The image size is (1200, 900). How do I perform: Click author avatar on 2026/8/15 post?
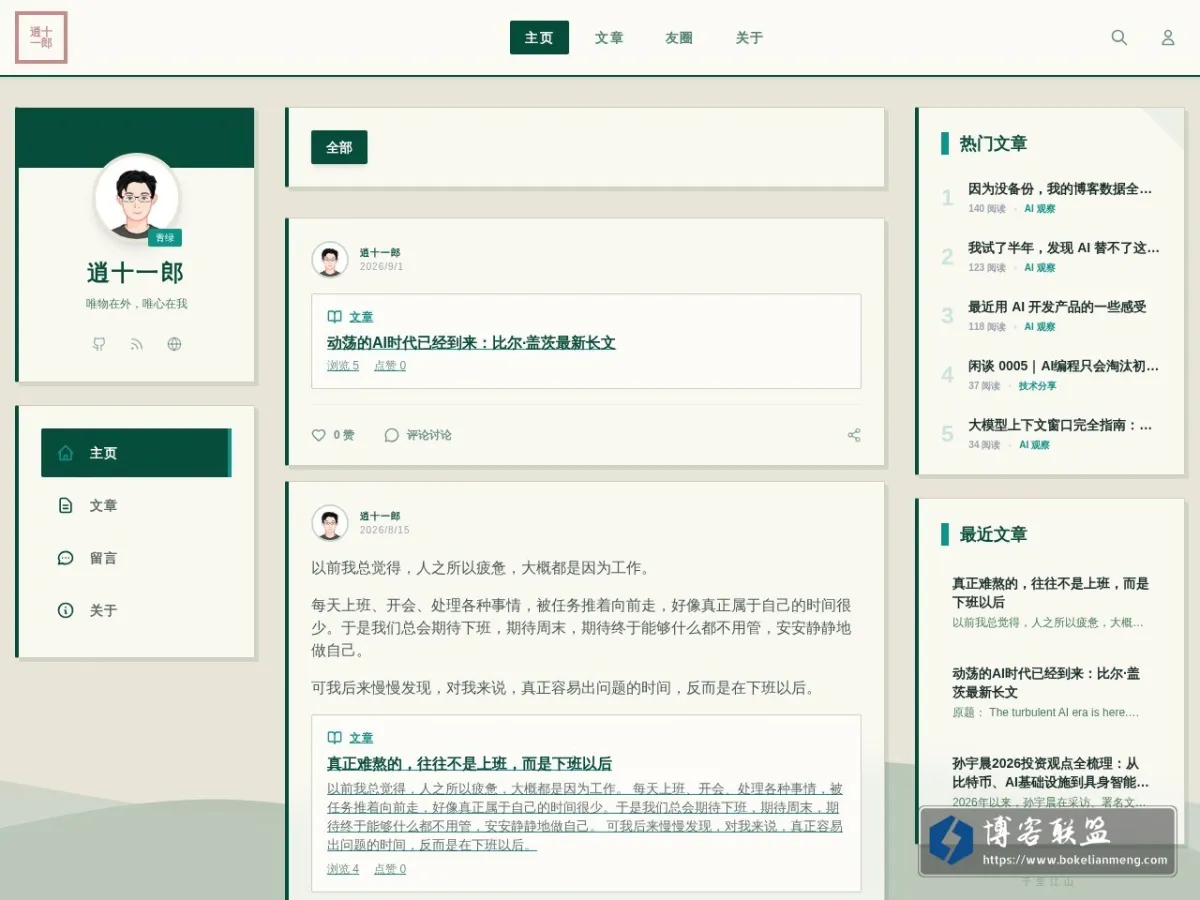point(330,523)
